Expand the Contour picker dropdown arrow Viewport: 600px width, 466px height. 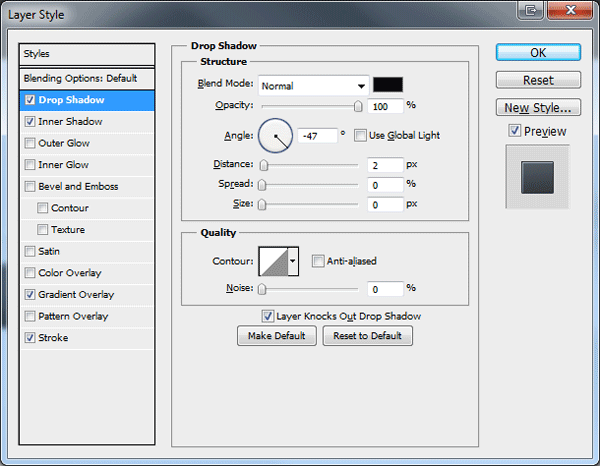(x=293, y=261)
